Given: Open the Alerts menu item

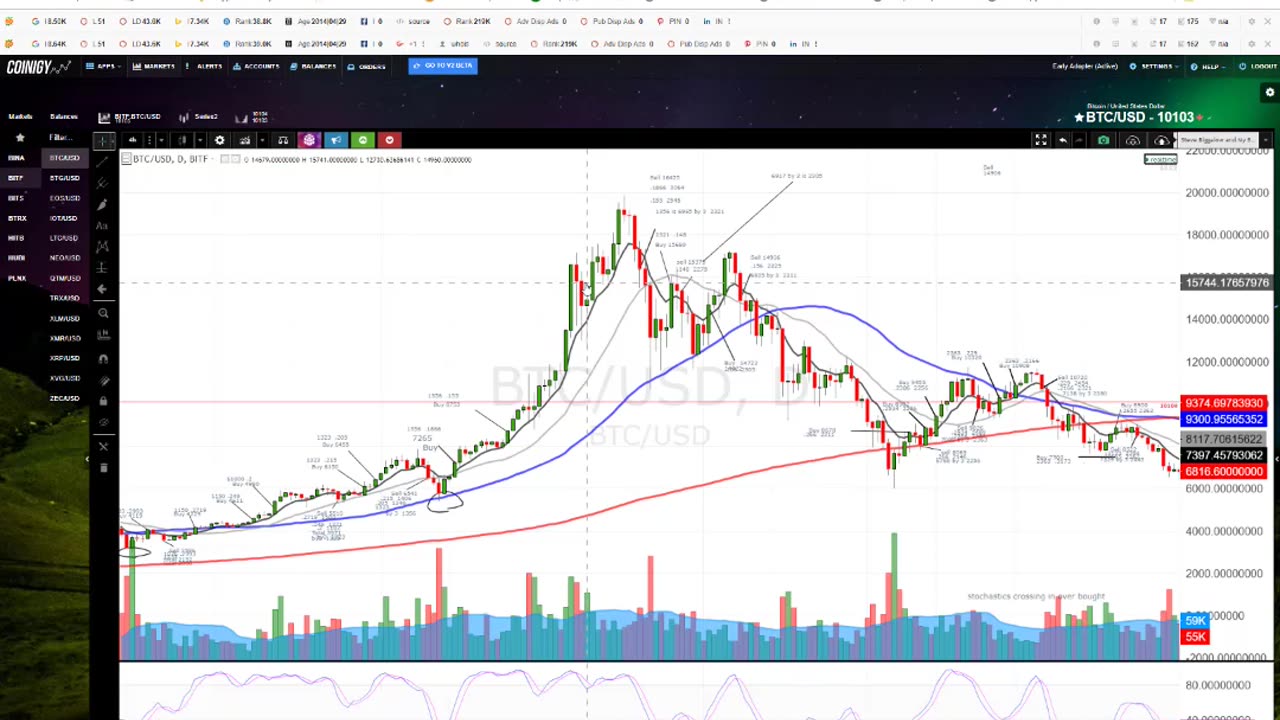Looking at the screenshot, I should pos(204,66).
